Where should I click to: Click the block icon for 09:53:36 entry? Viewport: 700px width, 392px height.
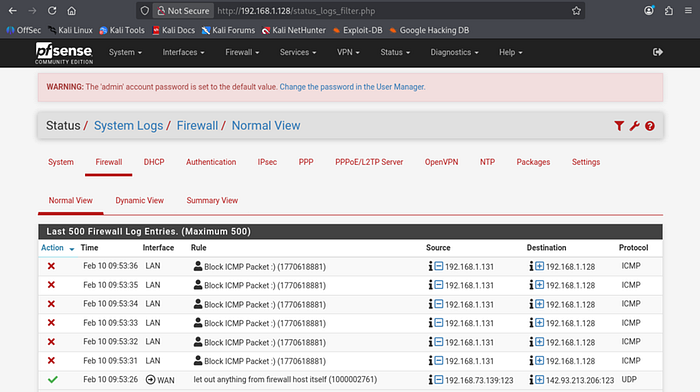[x=51, y=266]
